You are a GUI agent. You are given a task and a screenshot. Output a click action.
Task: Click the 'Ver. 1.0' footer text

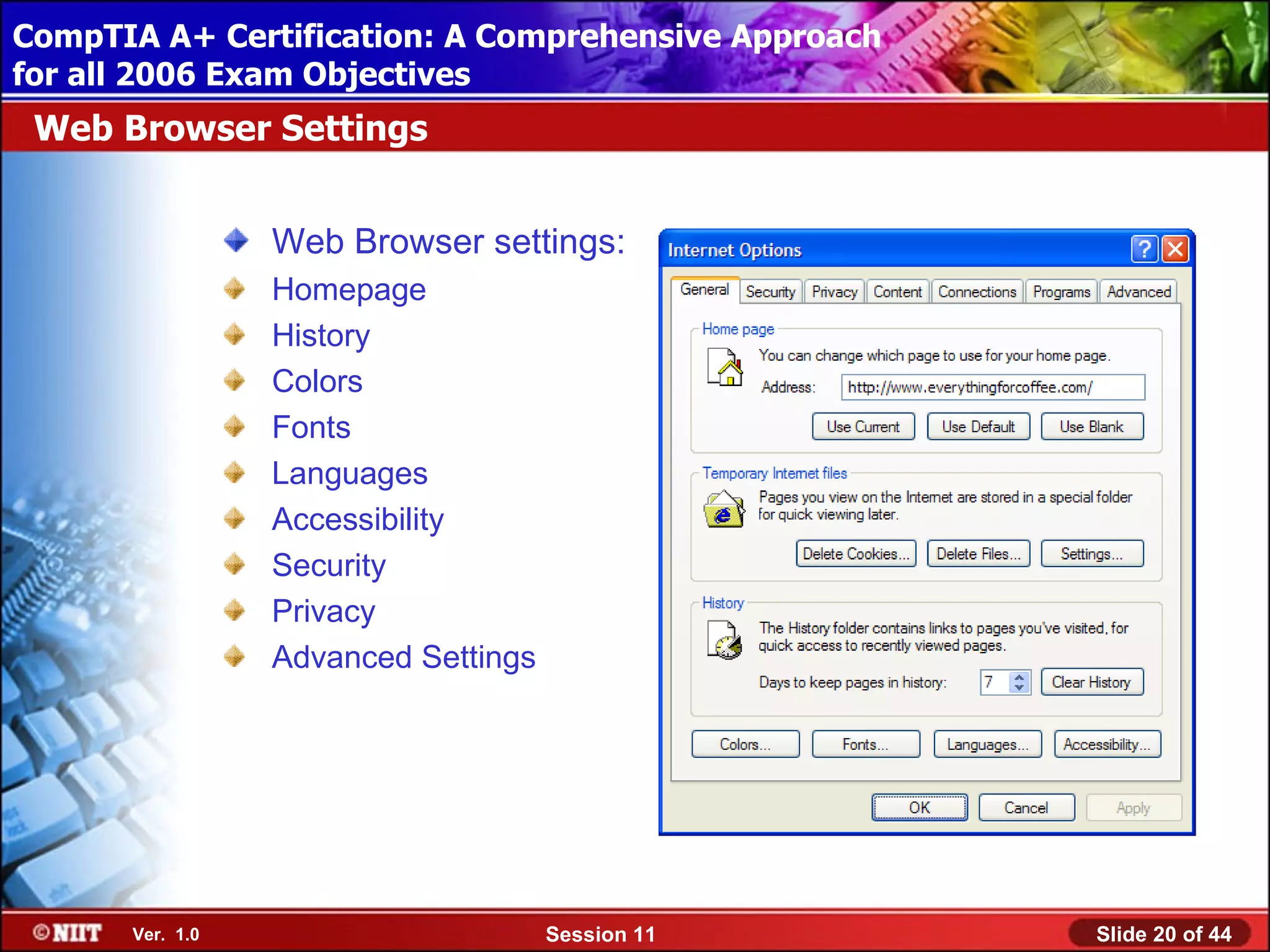click(166, 935)
